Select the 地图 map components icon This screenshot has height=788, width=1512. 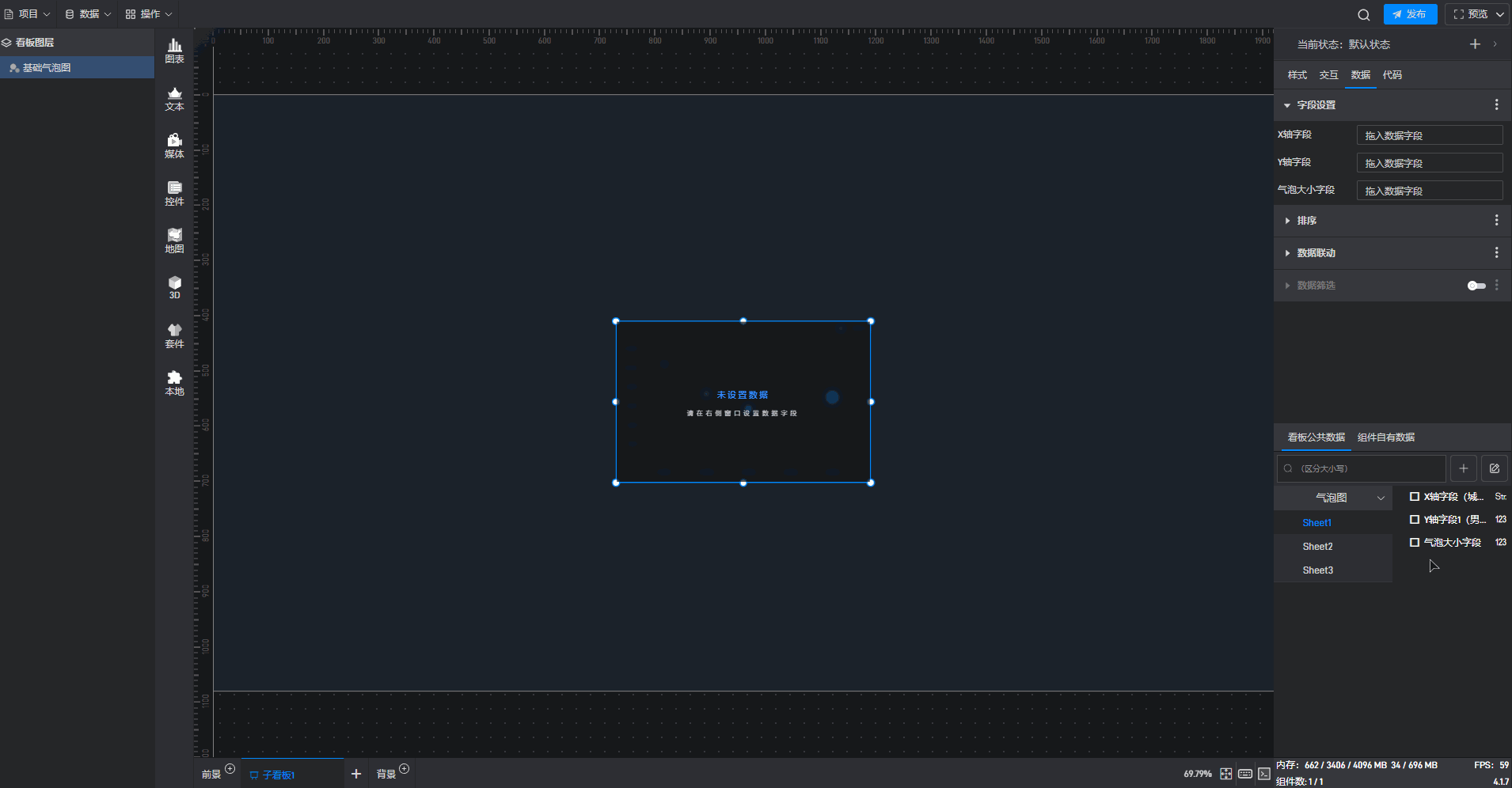(174, 241)
